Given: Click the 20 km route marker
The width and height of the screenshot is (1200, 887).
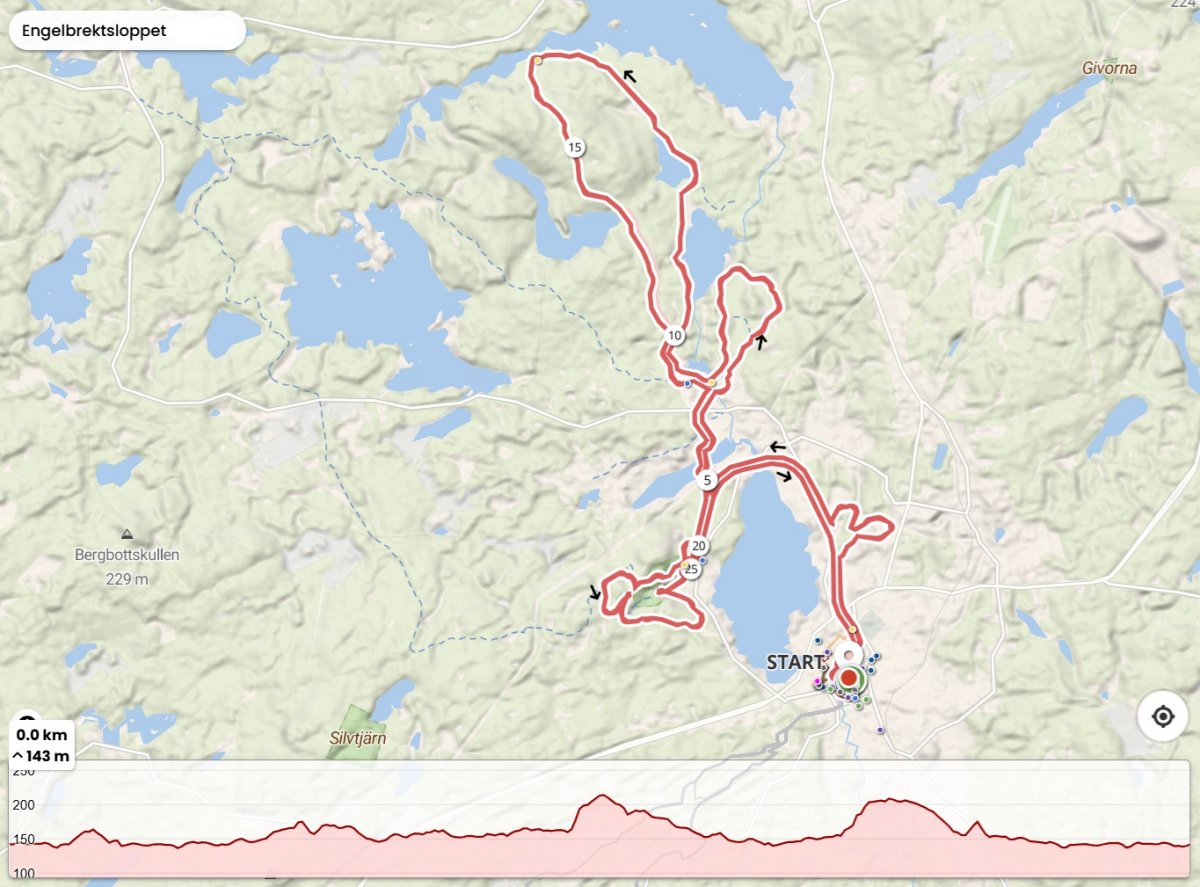Looking at the screenshot, I should pos(699,546).
